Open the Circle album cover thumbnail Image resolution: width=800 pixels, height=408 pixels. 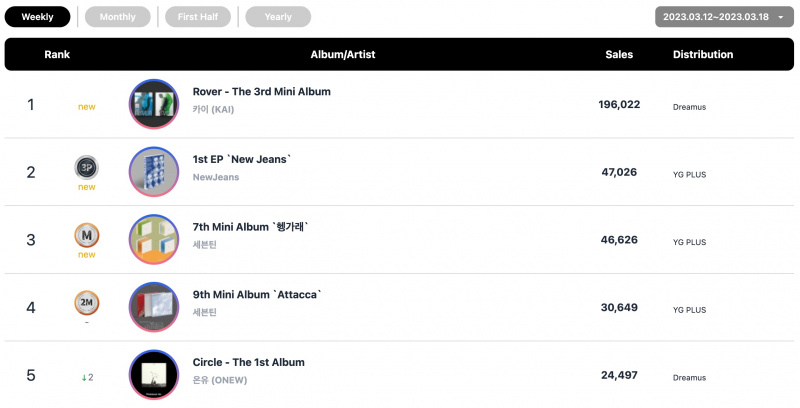(x=154, y=375)
